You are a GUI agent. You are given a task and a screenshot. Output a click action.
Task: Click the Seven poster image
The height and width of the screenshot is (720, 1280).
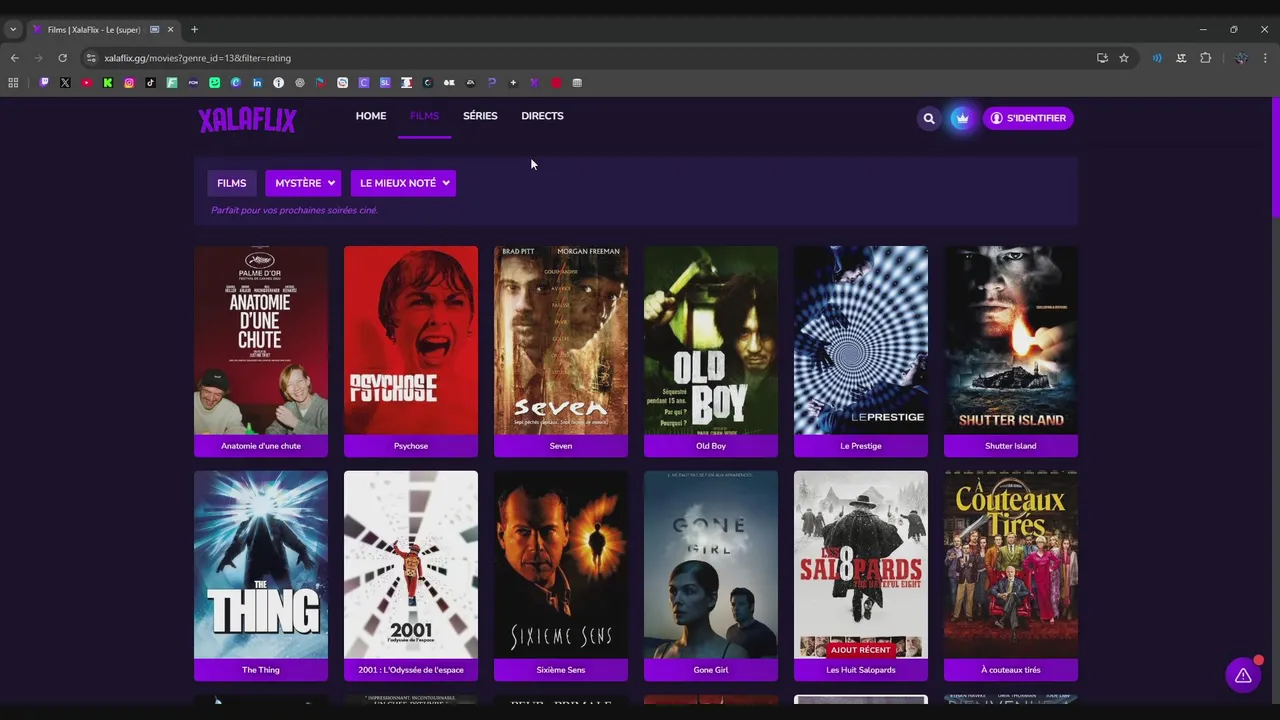point(561,340)
